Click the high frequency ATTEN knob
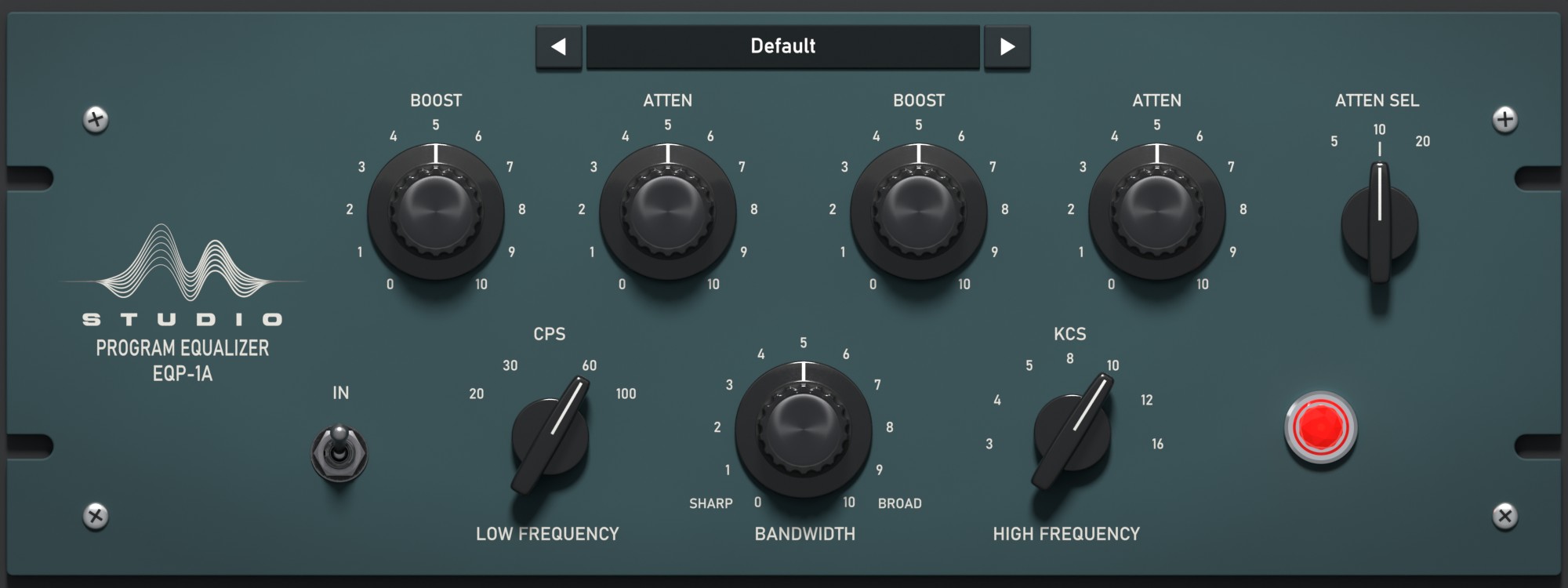 point(1157,212)
